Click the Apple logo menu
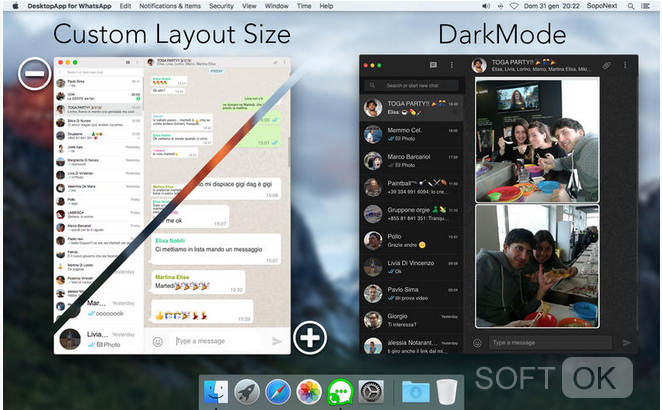Viewport: 662px width, 410px height. [16, 6]
